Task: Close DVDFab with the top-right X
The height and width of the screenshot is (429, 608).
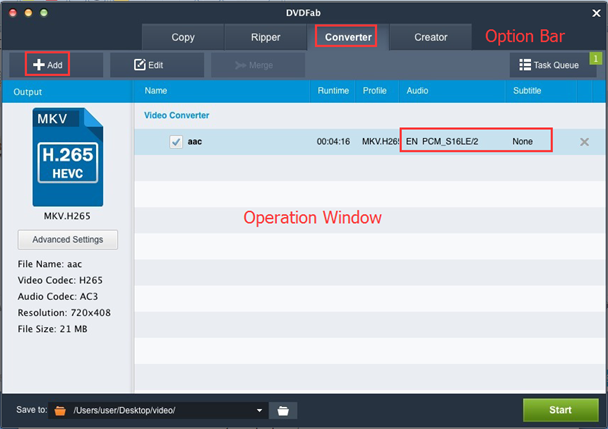Action: pyautogui.click(x=596, y=13)
